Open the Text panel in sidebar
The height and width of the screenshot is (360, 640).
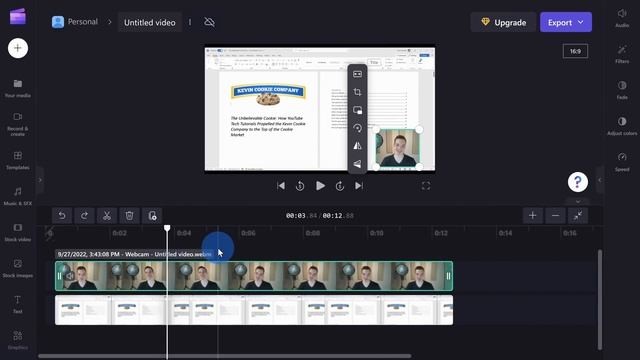[18, 304]
